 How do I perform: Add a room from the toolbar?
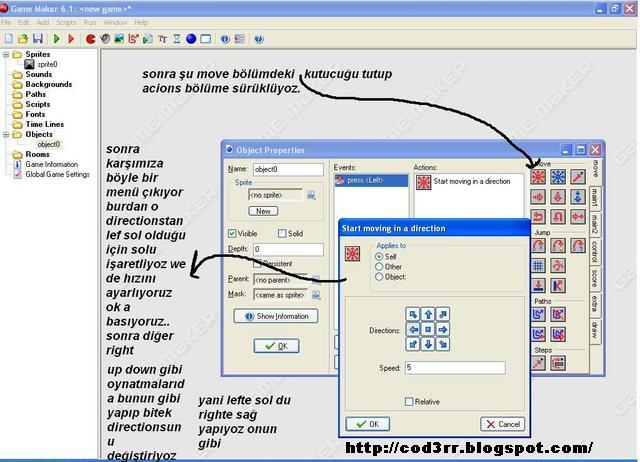click(206, 39)
